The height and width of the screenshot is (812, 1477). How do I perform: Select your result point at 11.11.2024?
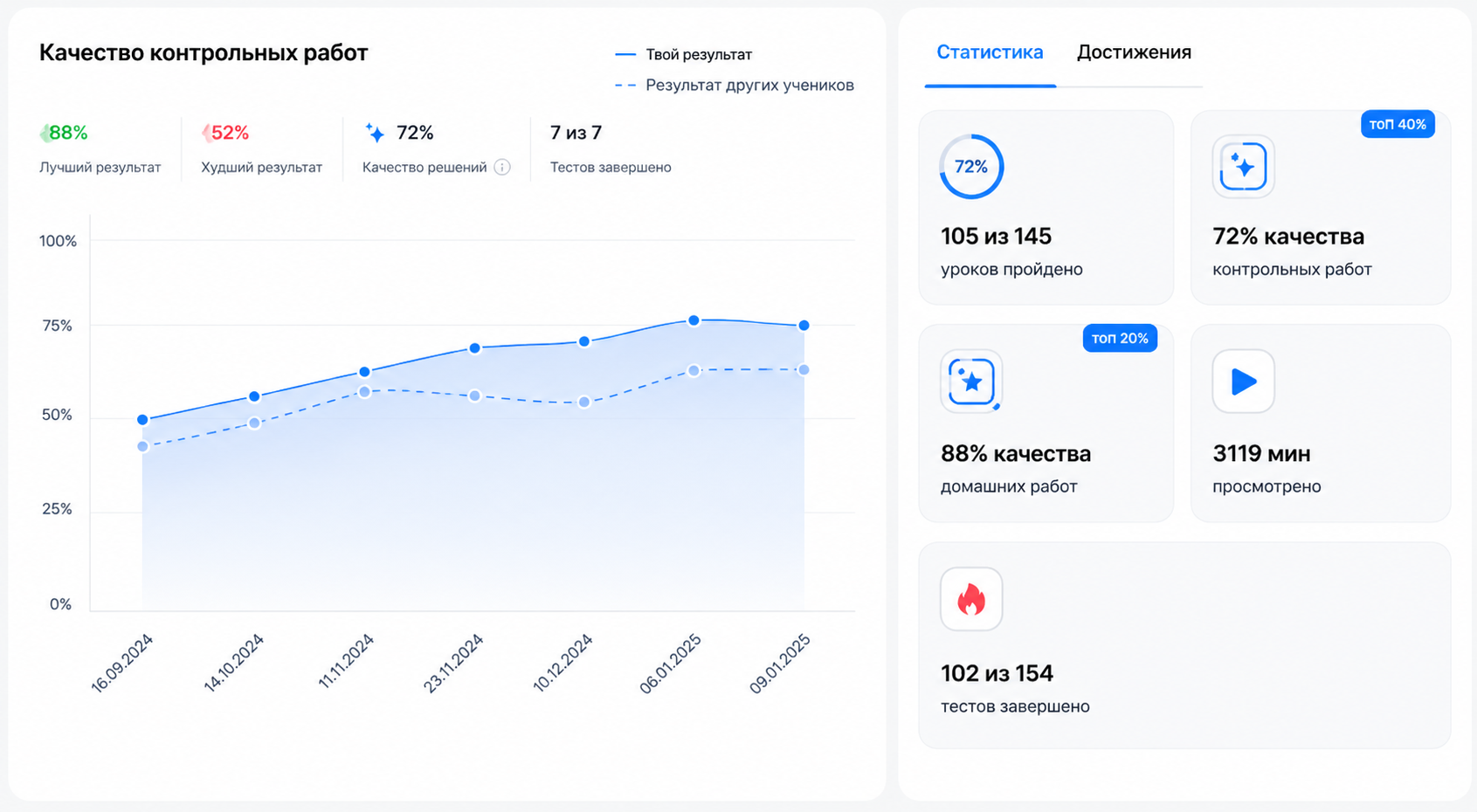click(x=364, y=372)
